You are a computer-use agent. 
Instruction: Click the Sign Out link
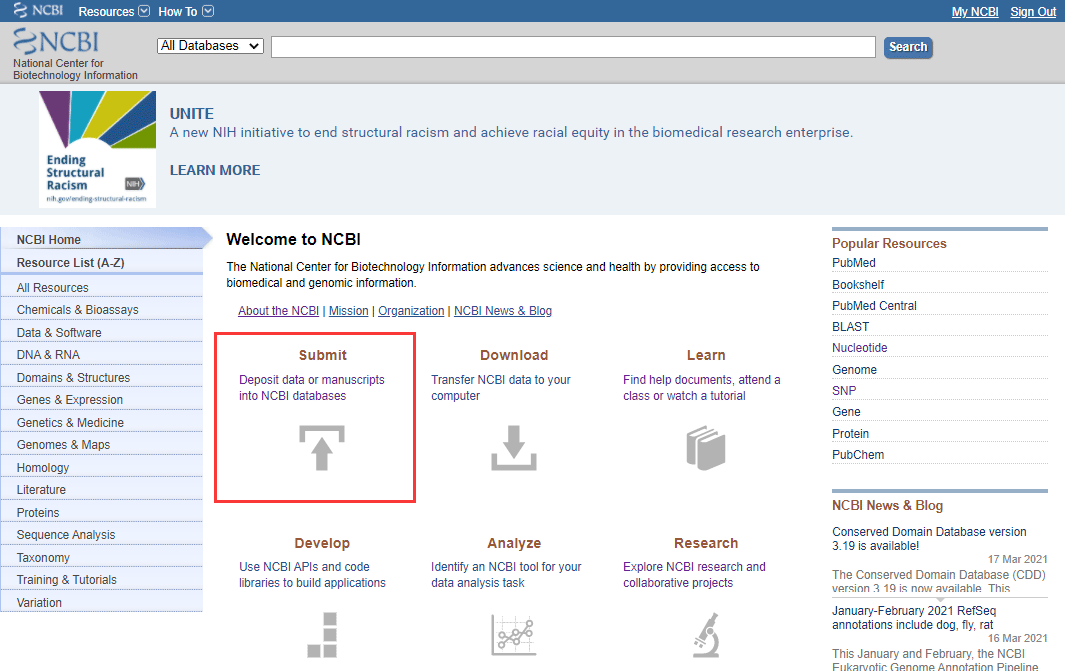coord(1033,12)
